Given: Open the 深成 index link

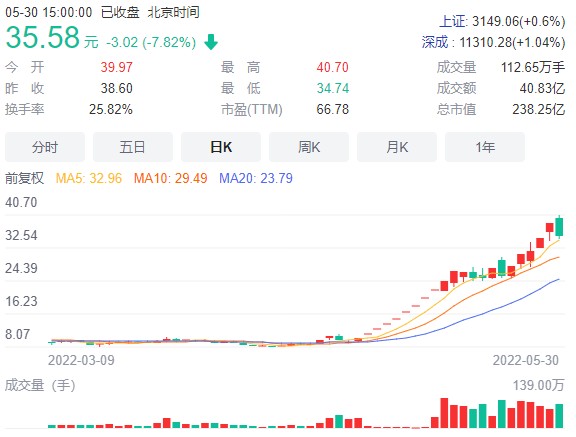Looking at the screenshot, I should [435, 42].
